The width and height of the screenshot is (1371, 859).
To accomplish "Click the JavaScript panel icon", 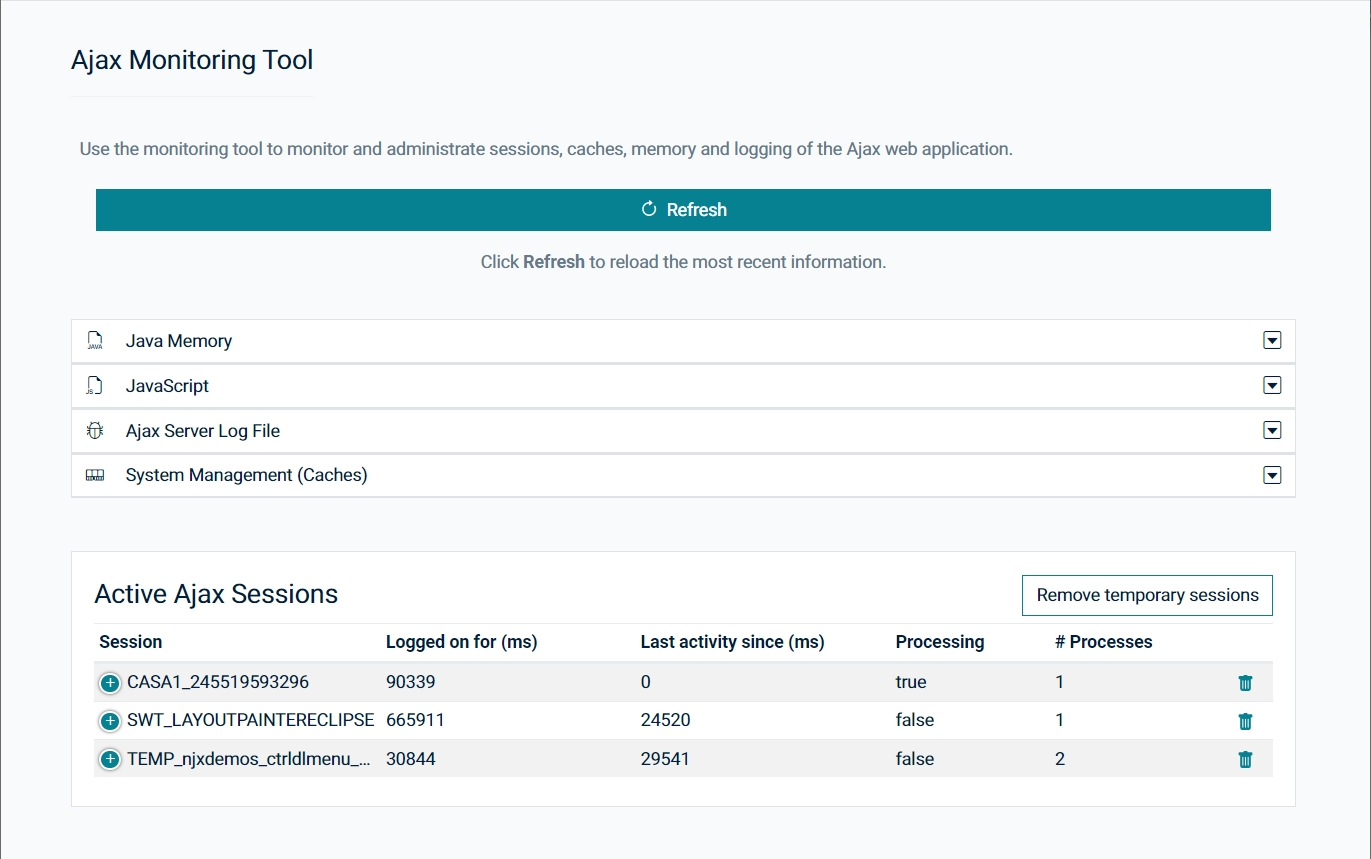I will pos(94,385).
